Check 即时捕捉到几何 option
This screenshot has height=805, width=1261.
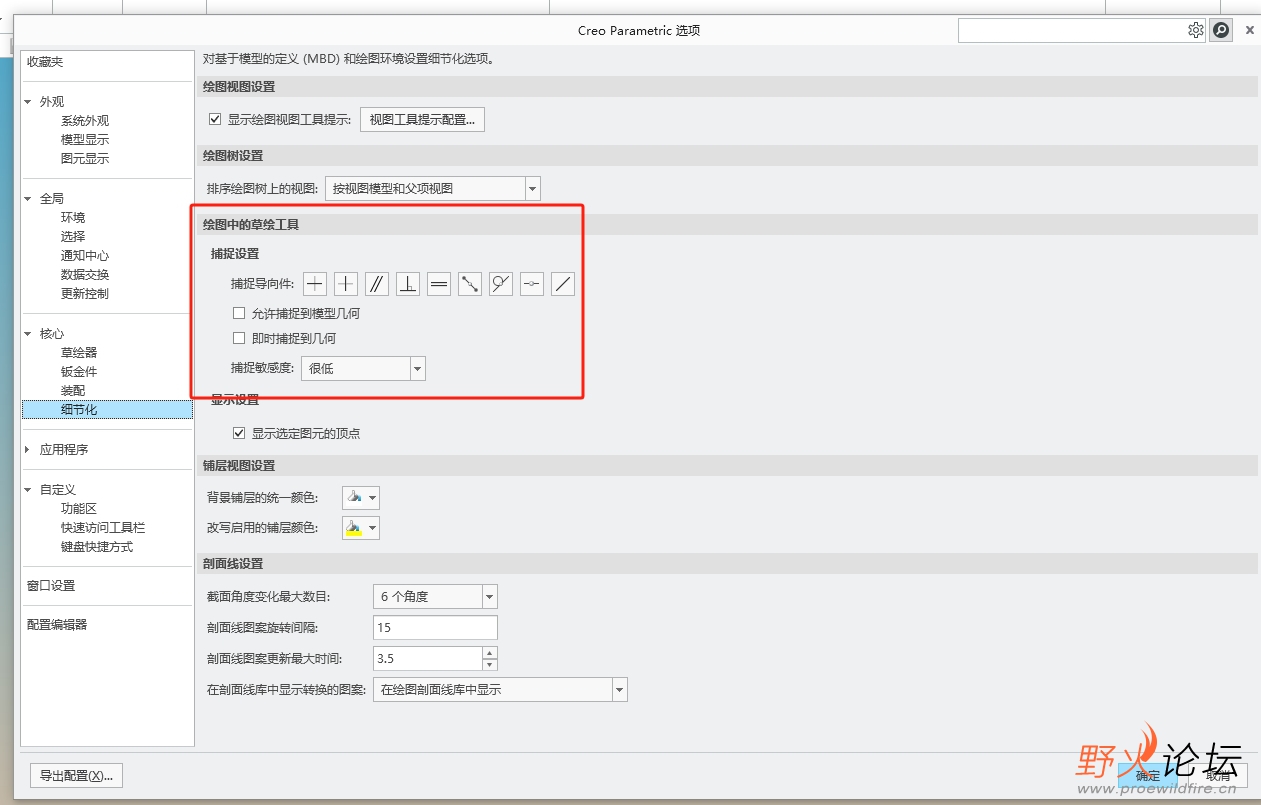coord(239,338)
